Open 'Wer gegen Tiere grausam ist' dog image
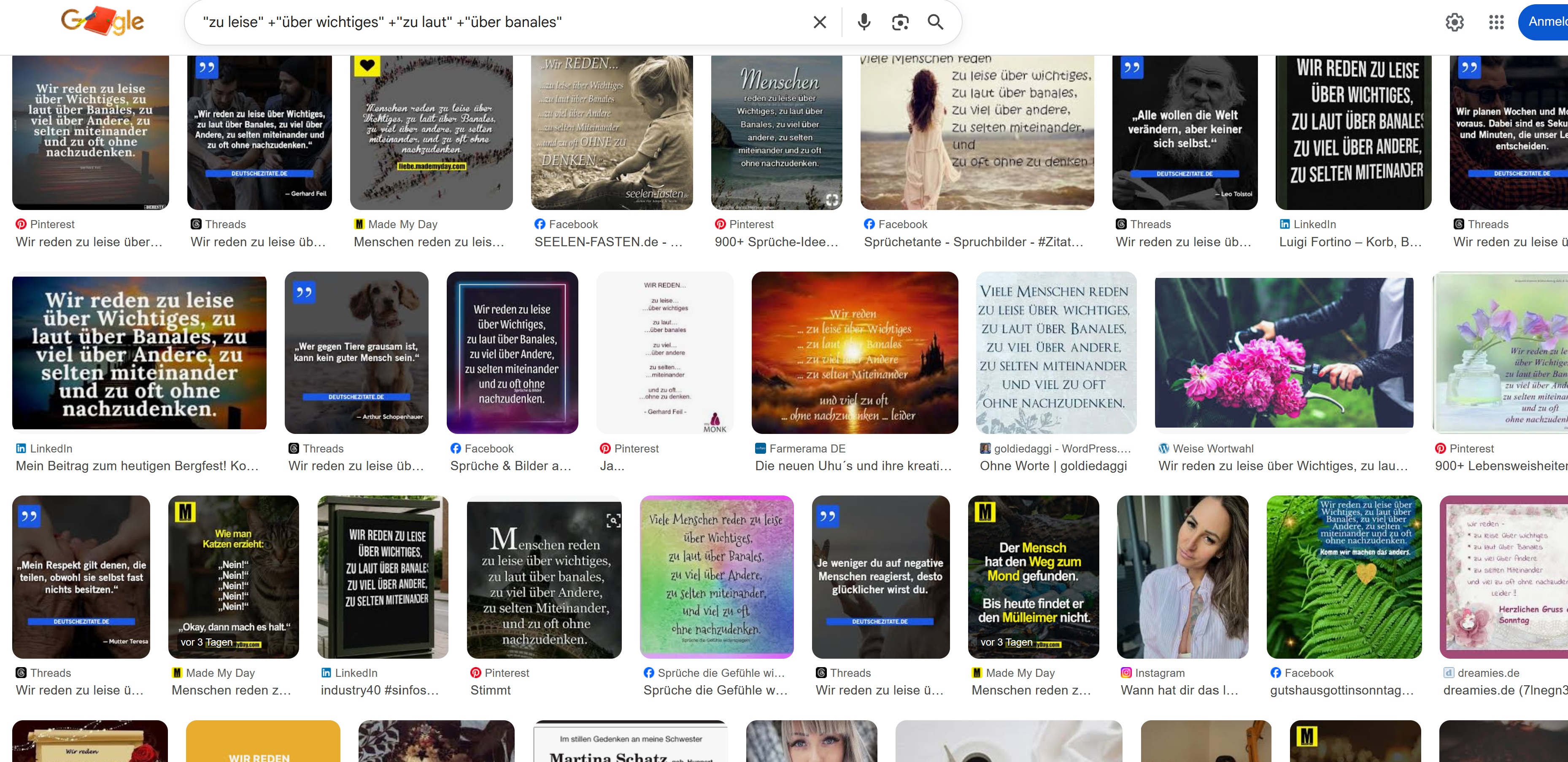 coord(356,353)
